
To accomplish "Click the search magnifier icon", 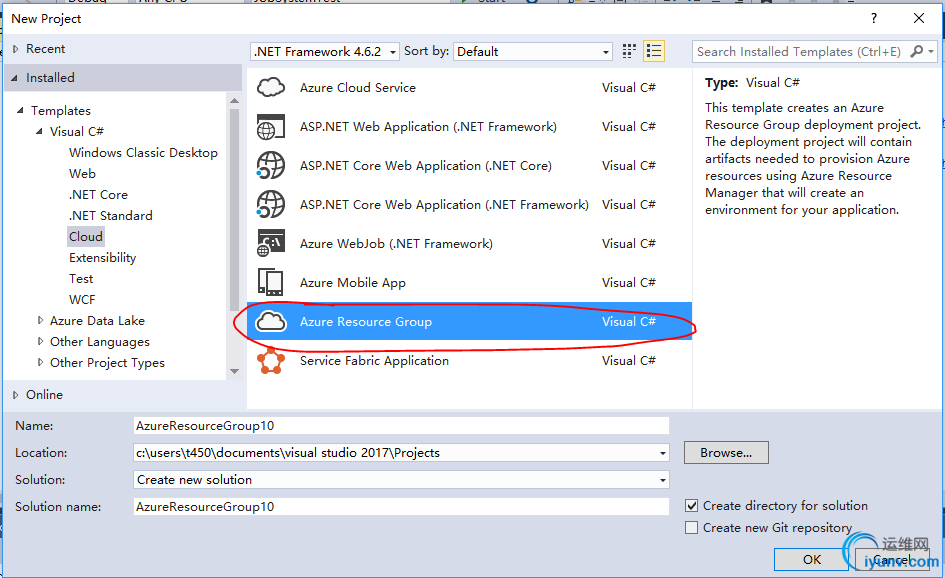I will tap(917, 51).
